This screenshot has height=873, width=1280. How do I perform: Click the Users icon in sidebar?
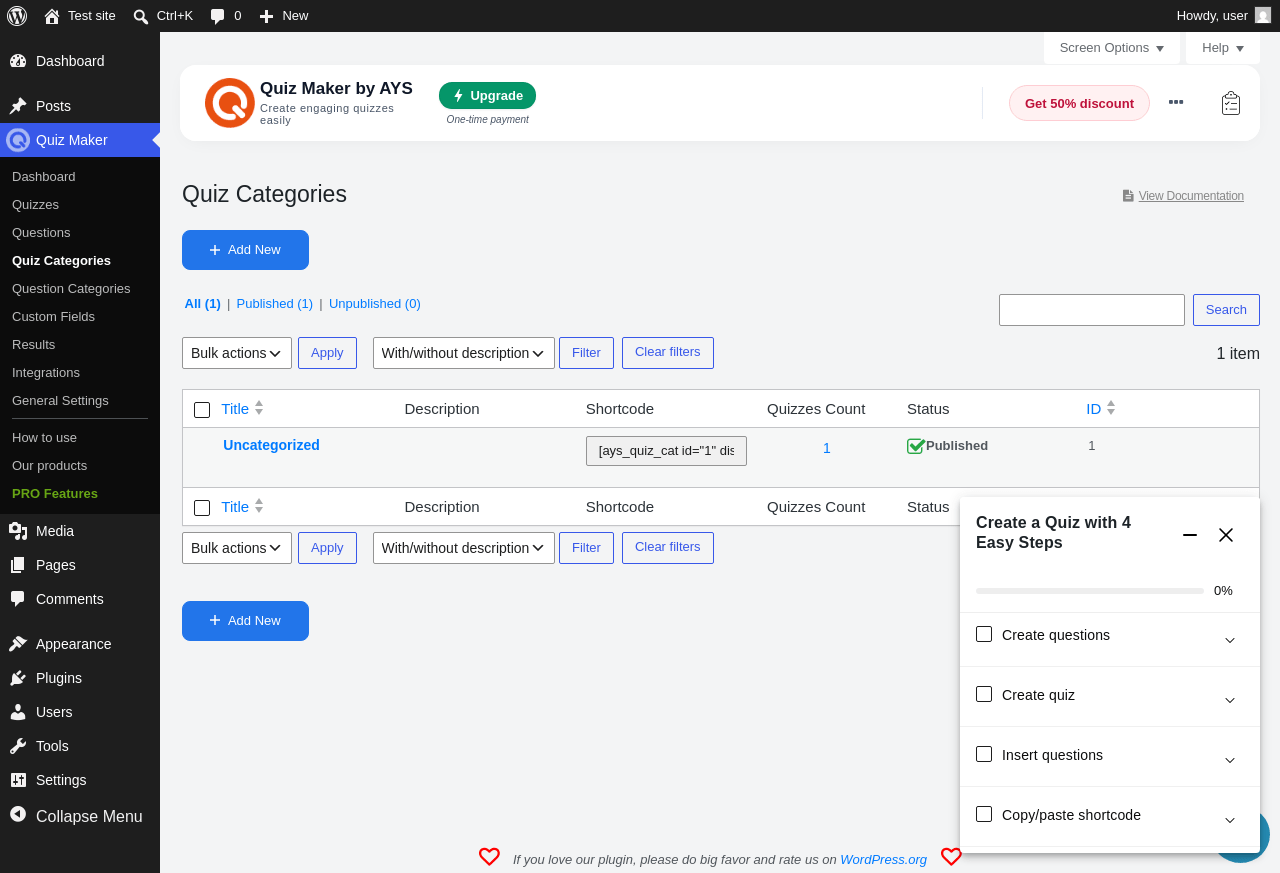tap(18, 712)
